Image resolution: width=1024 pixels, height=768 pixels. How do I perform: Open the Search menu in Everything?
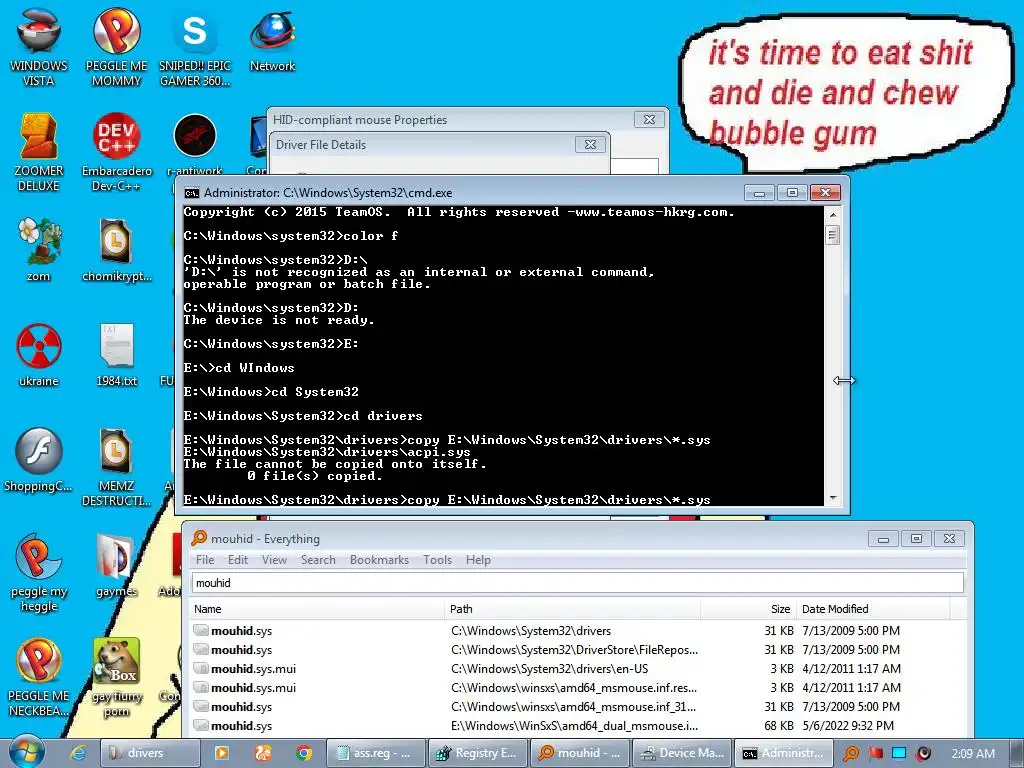[318, 560]
